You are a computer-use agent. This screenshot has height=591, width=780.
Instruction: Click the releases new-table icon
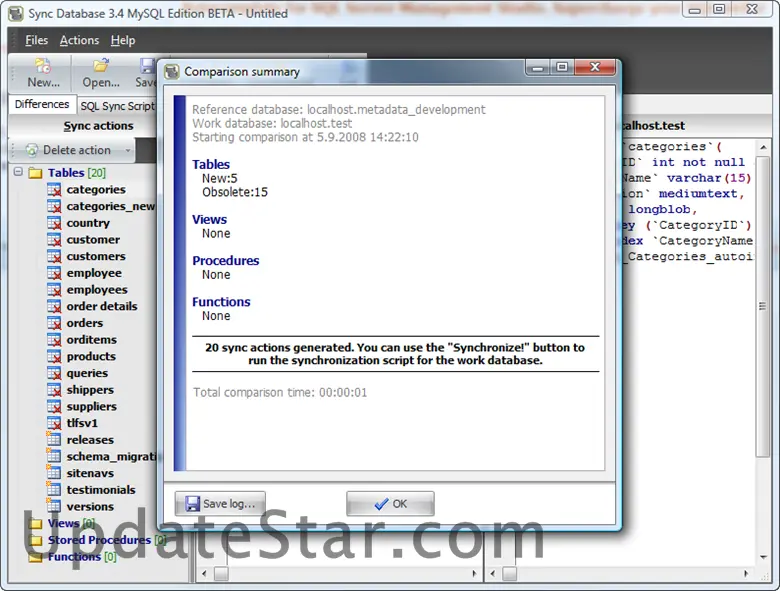coord(54,439)
